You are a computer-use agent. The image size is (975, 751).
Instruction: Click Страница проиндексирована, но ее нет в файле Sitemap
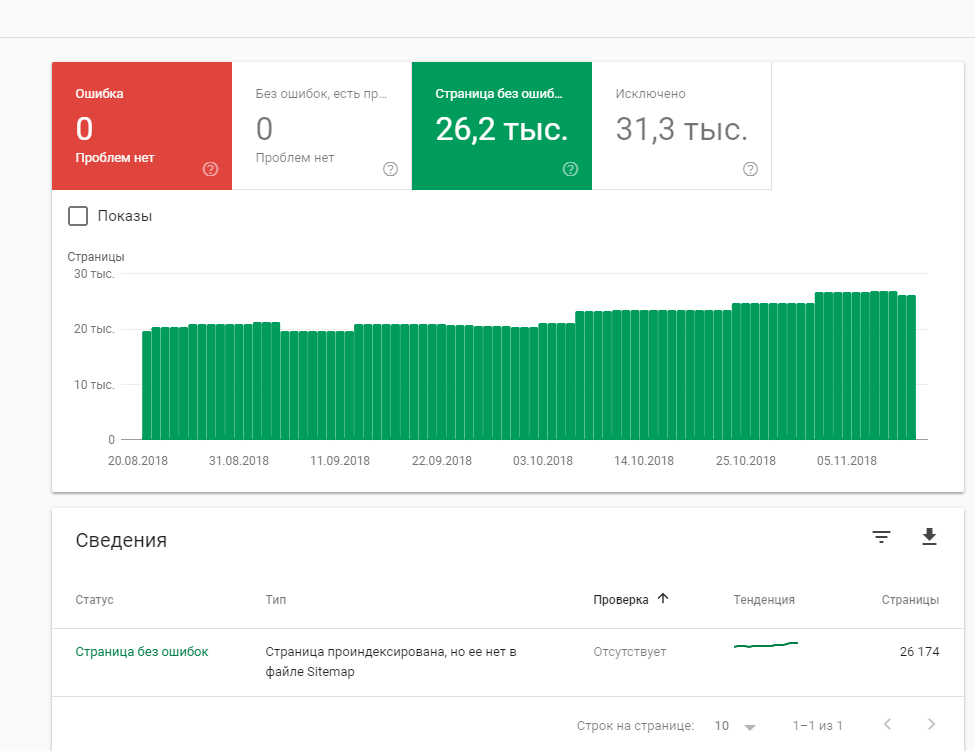click(x=390, y=661)
